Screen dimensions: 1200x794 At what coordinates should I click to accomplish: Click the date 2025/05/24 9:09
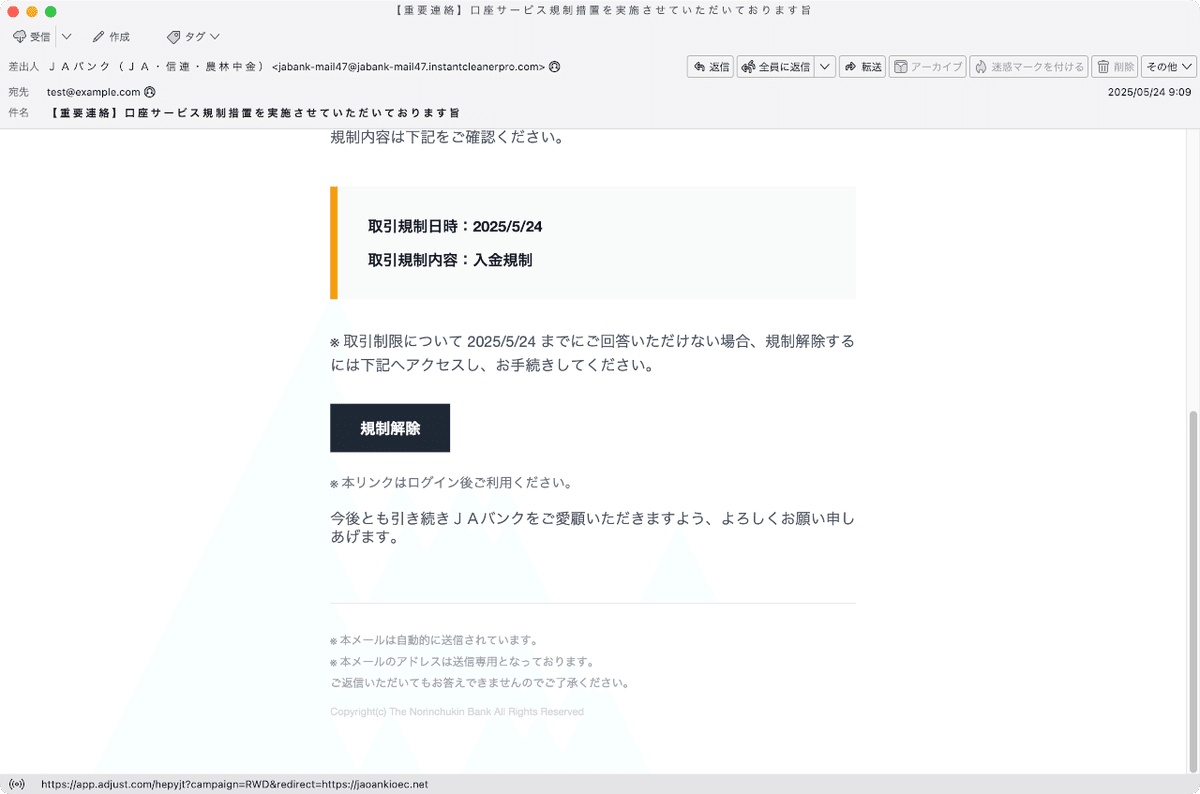tap(1149, 91)
